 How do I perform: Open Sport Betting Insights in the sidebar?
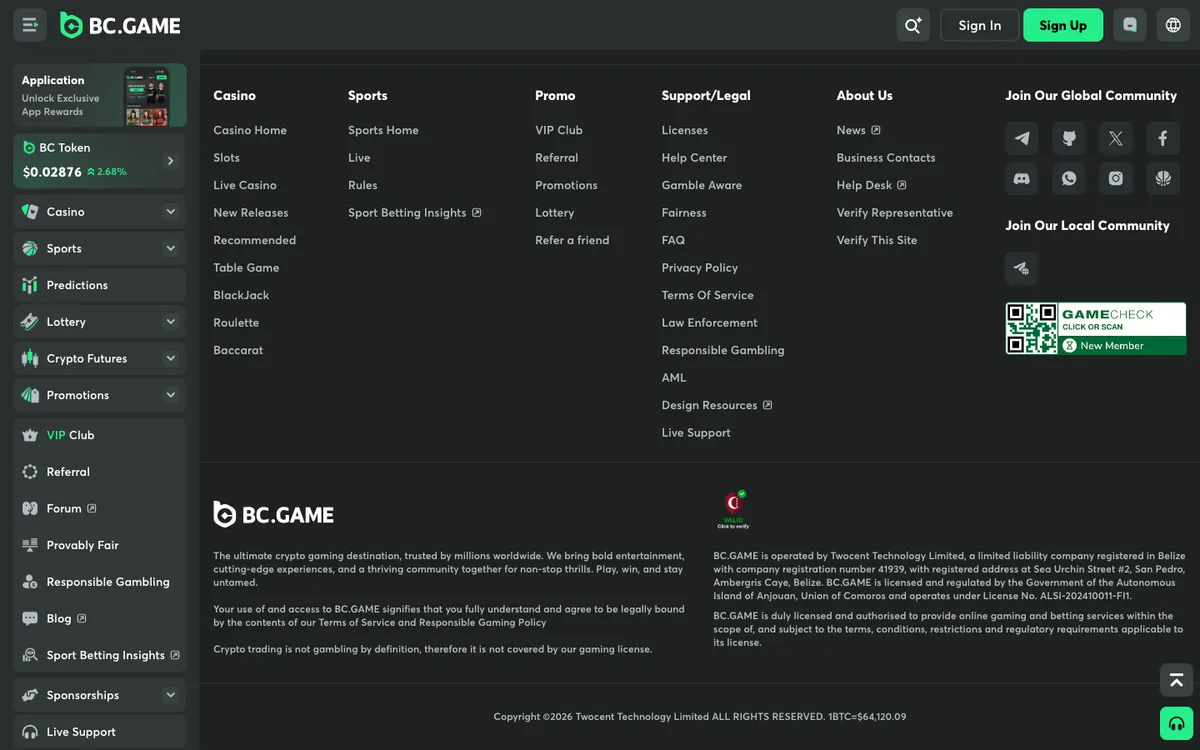100,655
